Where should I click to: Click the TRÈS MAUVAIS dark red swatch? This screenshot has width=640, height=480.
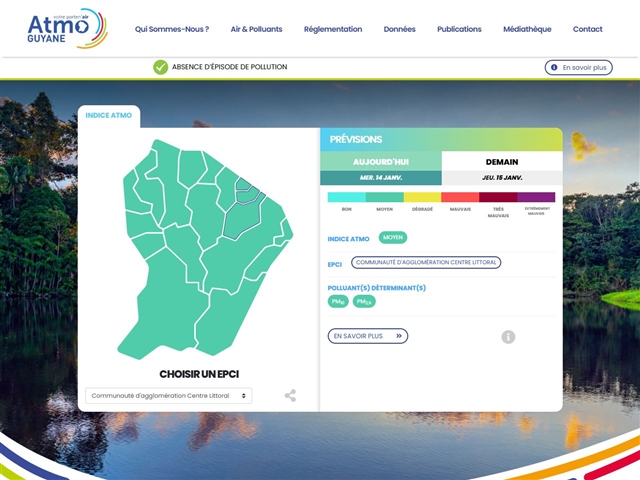coord(498,197)
